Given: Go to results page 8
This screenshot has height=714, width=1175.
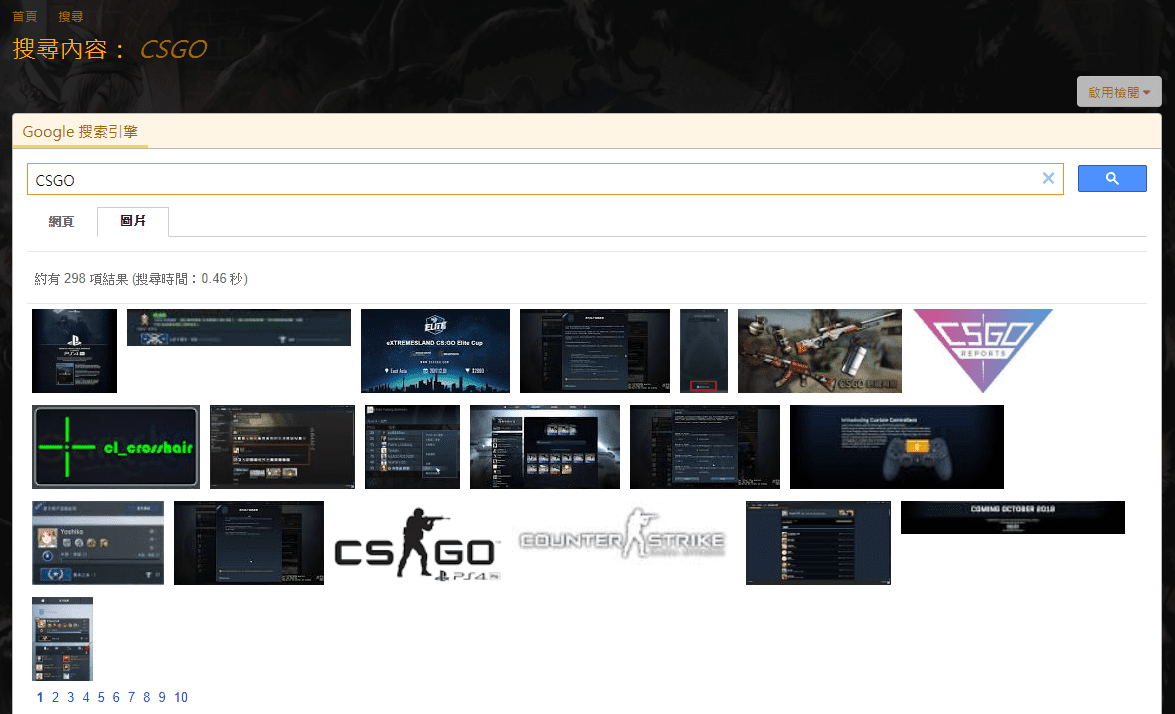Looking at the screenshot, I should click(146, 698).
